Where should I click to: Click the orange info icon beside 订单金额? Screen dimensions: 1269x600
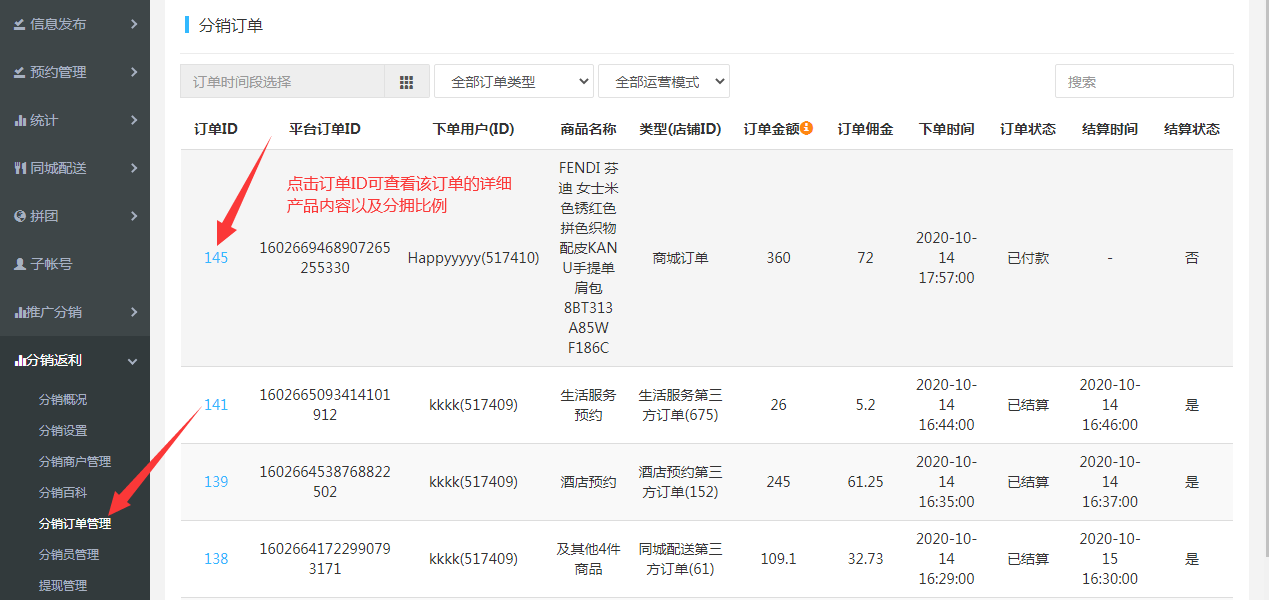806,128
